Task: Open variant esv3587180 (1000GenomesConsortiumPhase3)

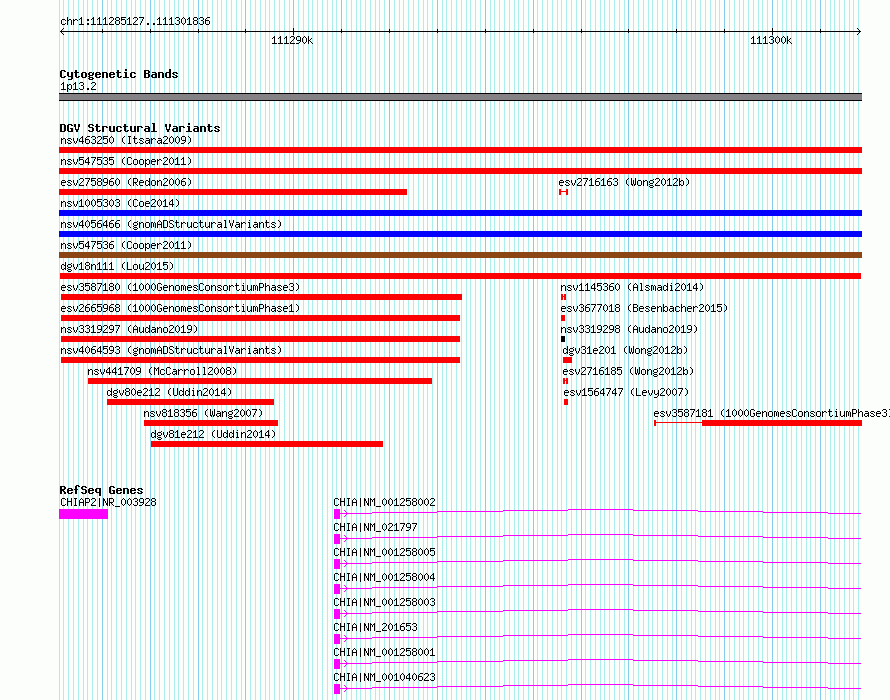Action: coord(180,287)
